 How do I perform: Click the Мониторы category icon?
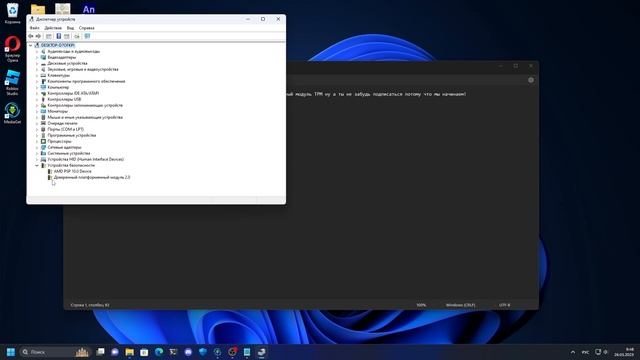43,111
